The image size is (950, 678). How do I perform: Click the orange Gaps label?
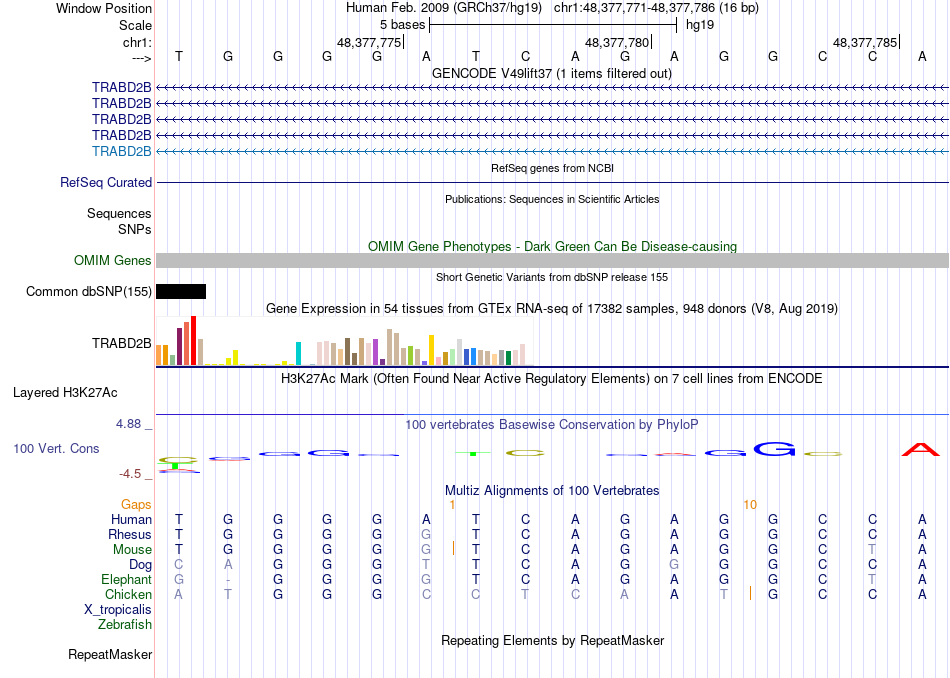tap(136, 504)
